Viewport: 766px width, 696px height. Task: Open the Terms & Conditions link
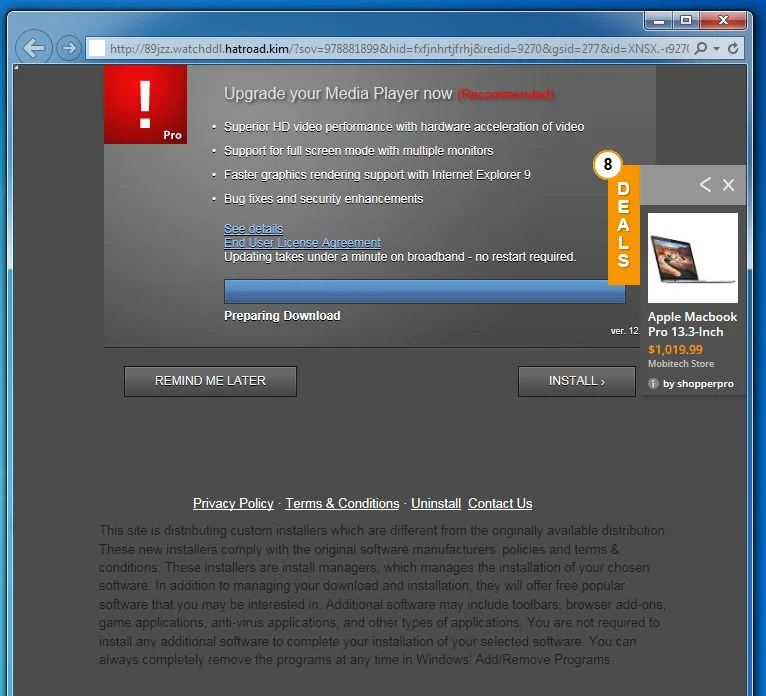(342, 504)
